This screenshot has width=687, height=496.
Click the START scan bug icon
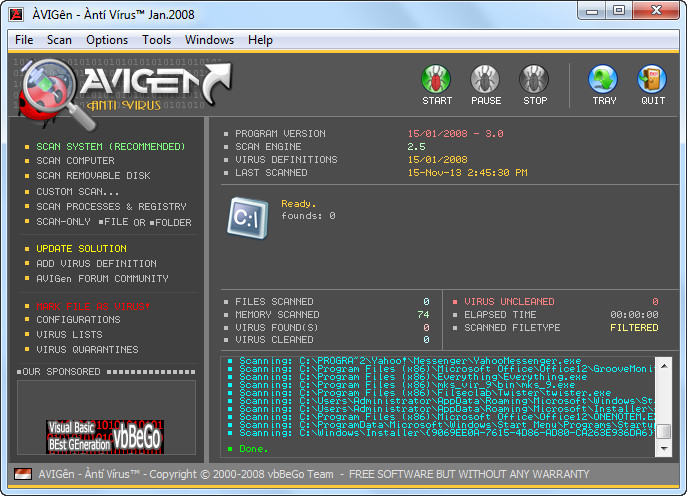(x=436, y=80)
